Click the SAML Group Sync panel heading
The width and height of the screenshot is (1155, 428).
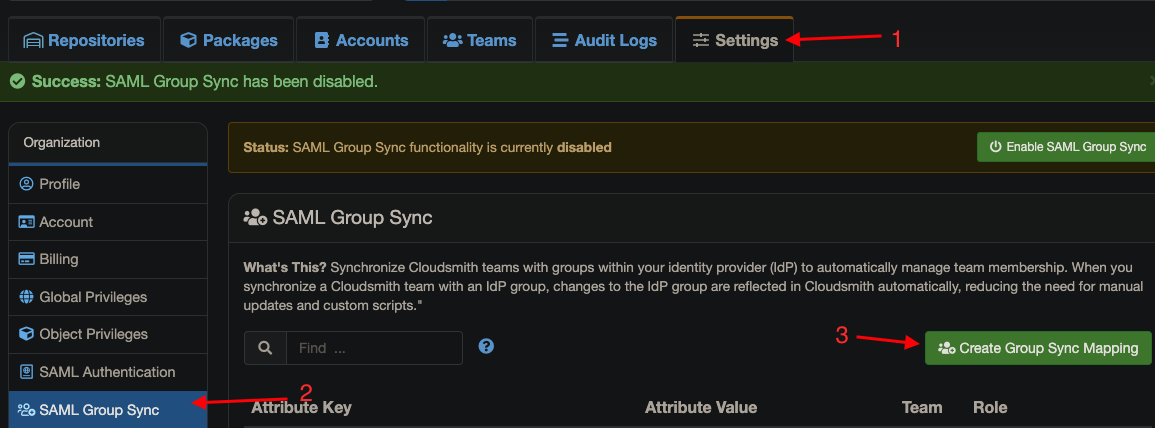point(352,217)
